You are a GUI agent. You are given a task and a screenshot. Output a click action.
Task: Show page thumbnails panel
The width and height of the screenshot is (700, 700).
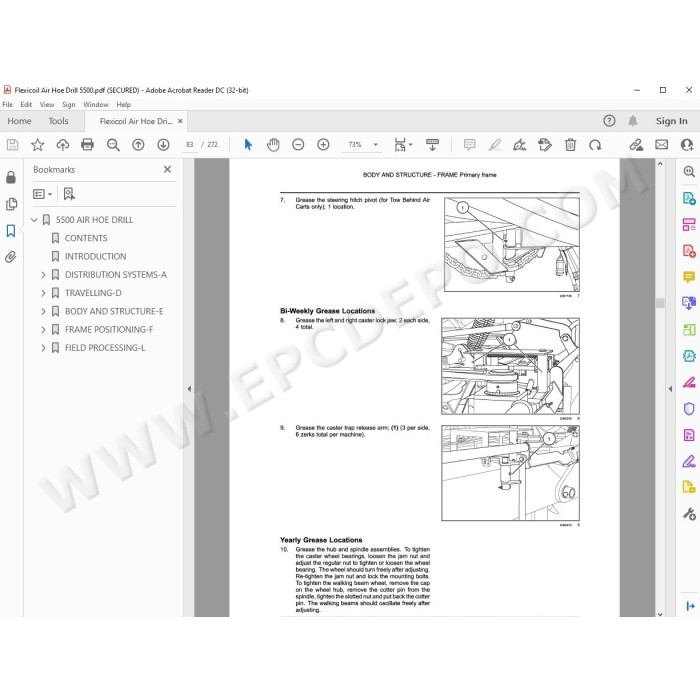pyautogui.click(x=11, y=204)
